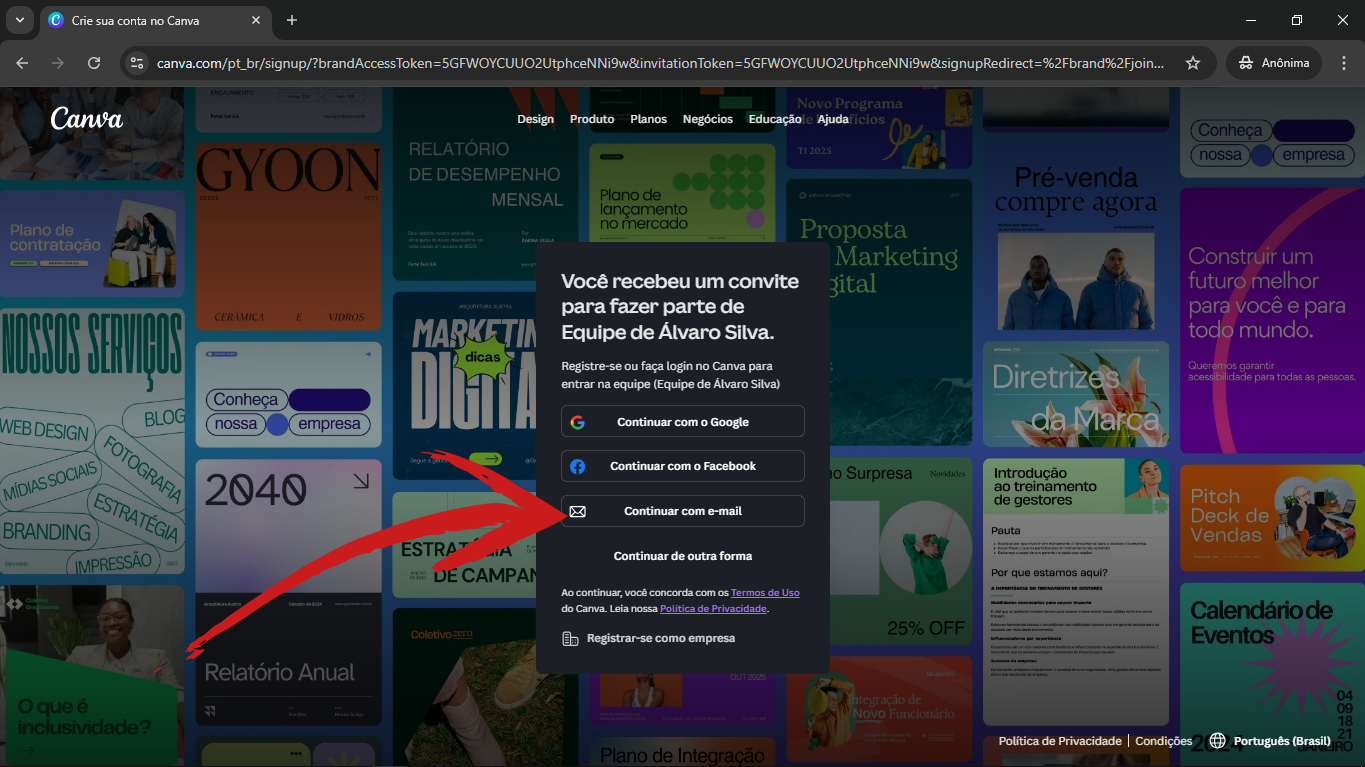Click the Canva logo
The image size is (1365, 767).
pos(87,118)
